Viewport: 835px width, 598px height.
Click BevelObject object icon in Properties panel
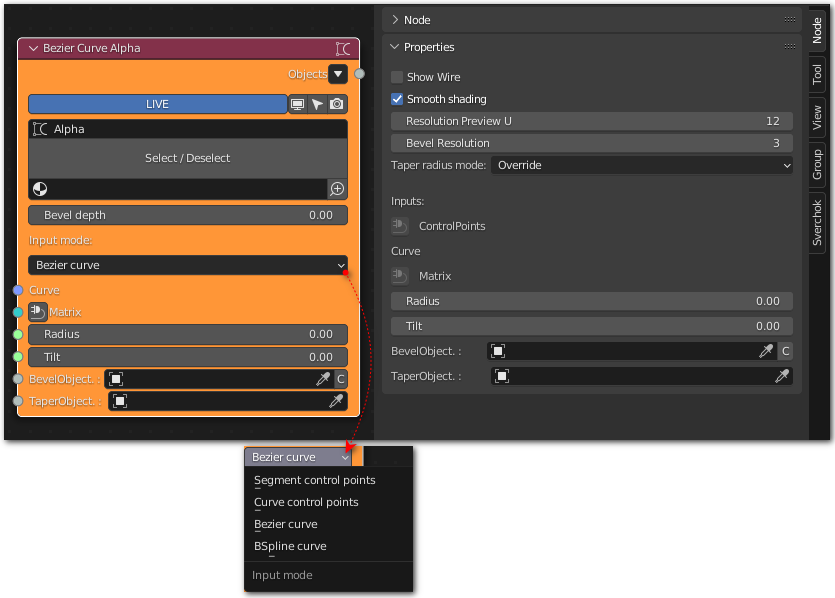coord(497,351)
